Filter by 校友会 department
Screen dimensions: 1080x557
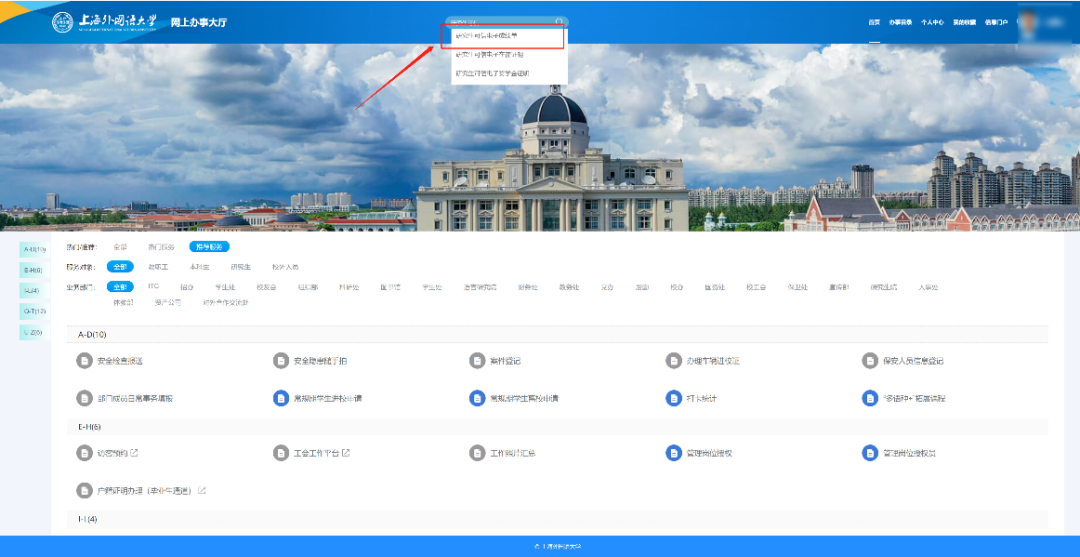click(267, 286)
